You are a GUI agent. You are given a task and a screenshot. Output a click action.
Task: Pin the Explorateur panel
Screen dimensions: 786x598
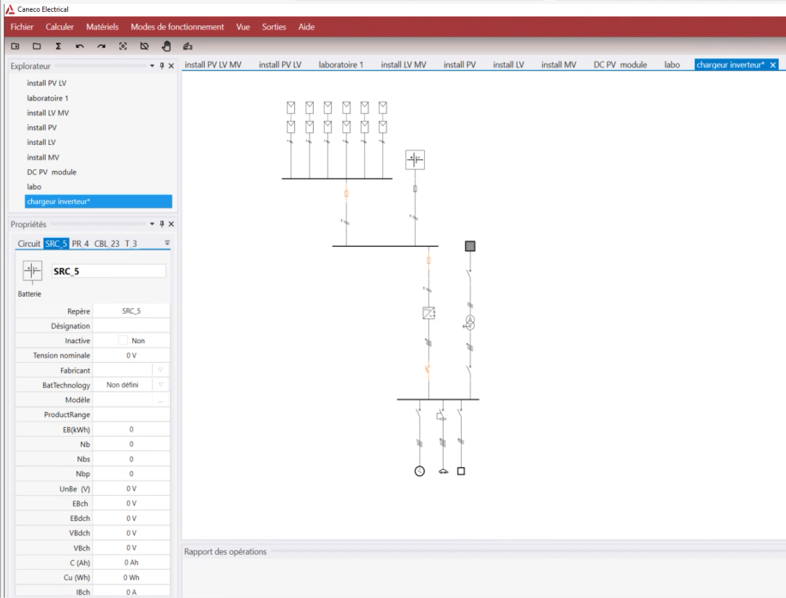tap(162, 66)
